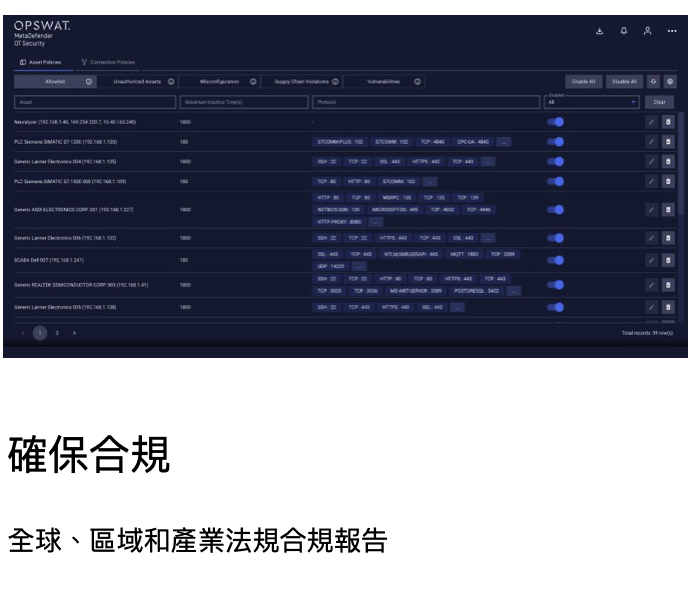
Task: Switch to the Connection Policies tab
Action: click(108, 63)
